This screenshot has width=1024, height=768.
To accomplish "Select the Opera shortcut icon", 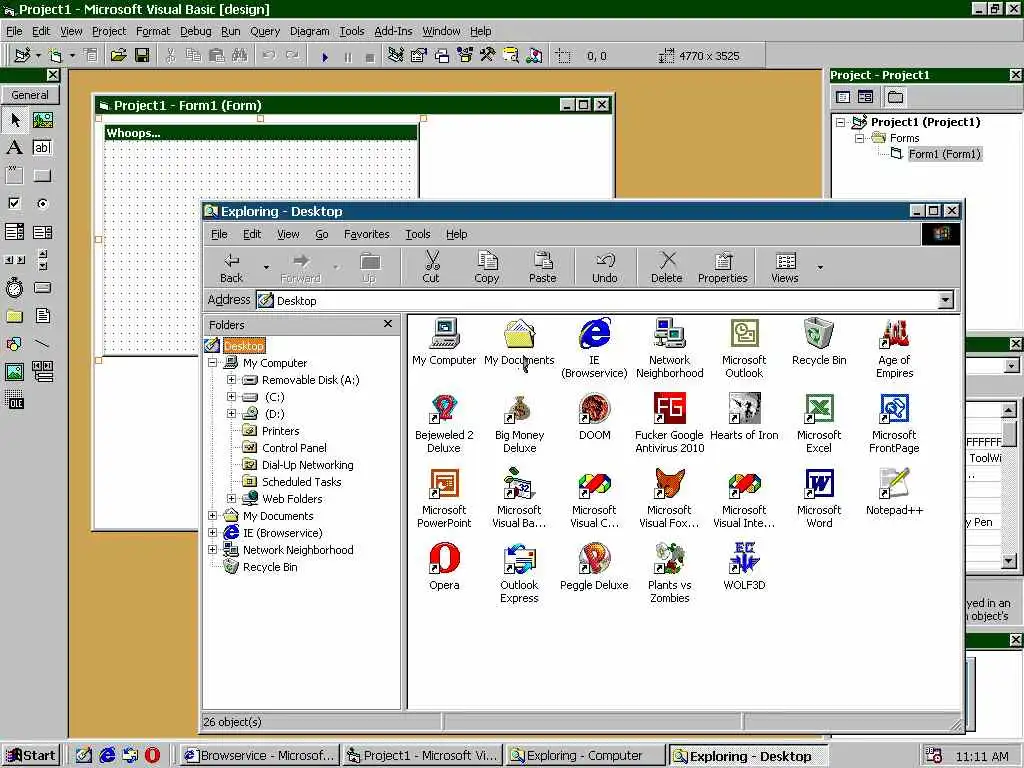I will click(444, 567).
